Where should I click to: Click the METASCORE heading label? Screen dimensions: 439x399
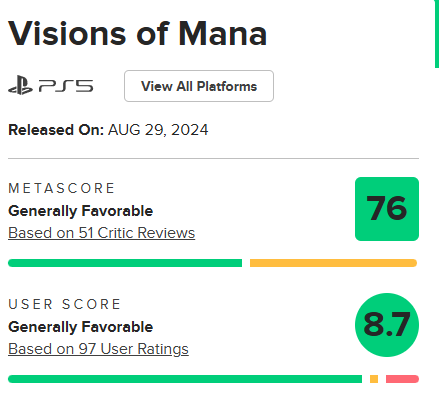point(61,188)
